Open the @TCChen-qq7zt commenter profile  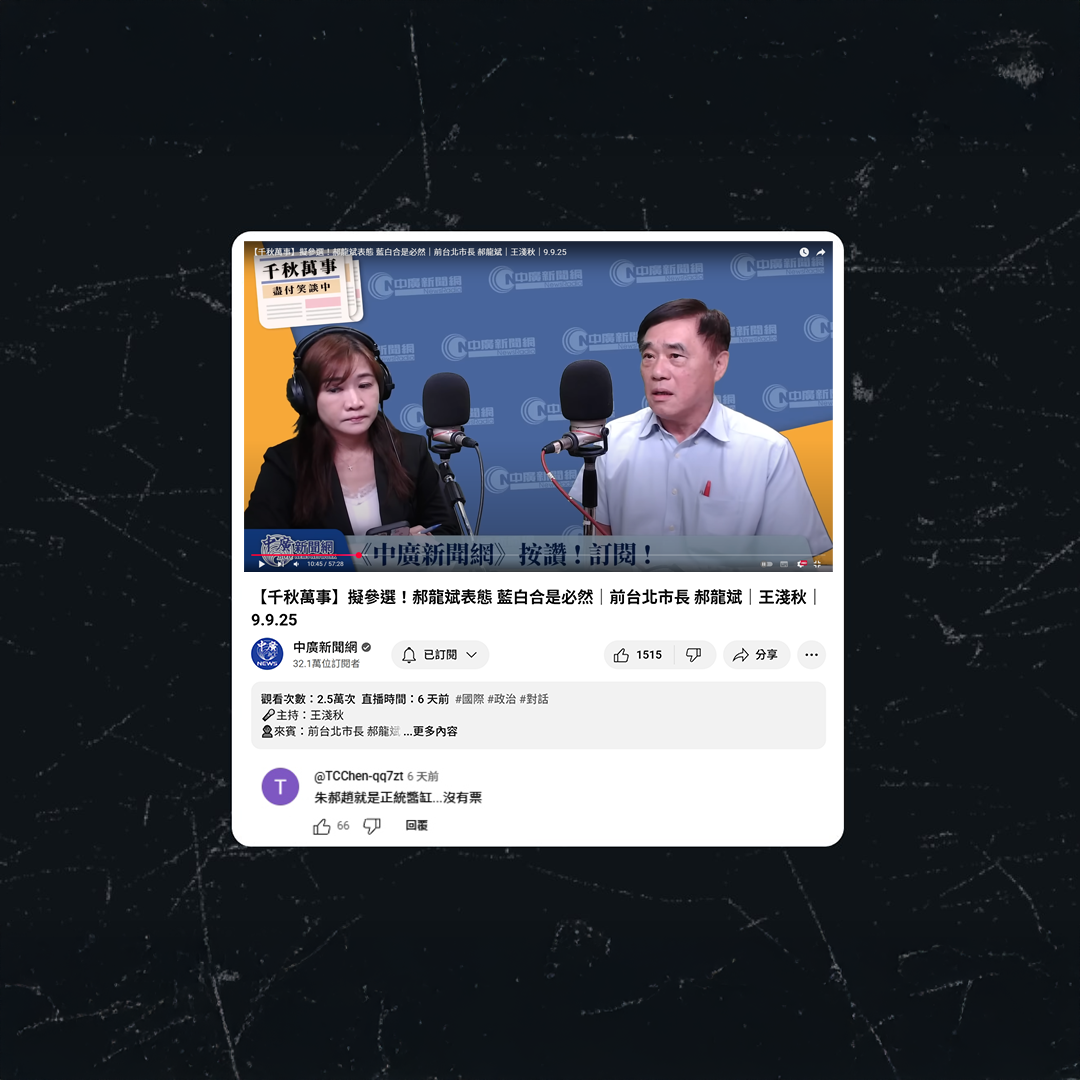358,776
